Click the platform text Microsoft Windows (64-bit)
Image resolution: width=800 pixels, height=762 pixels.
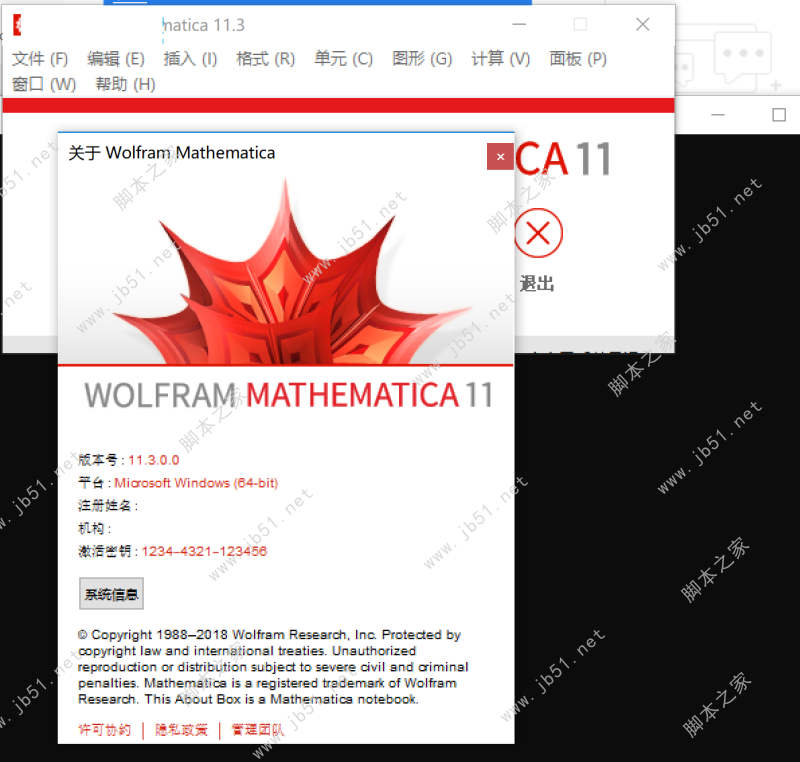[196, 483]
